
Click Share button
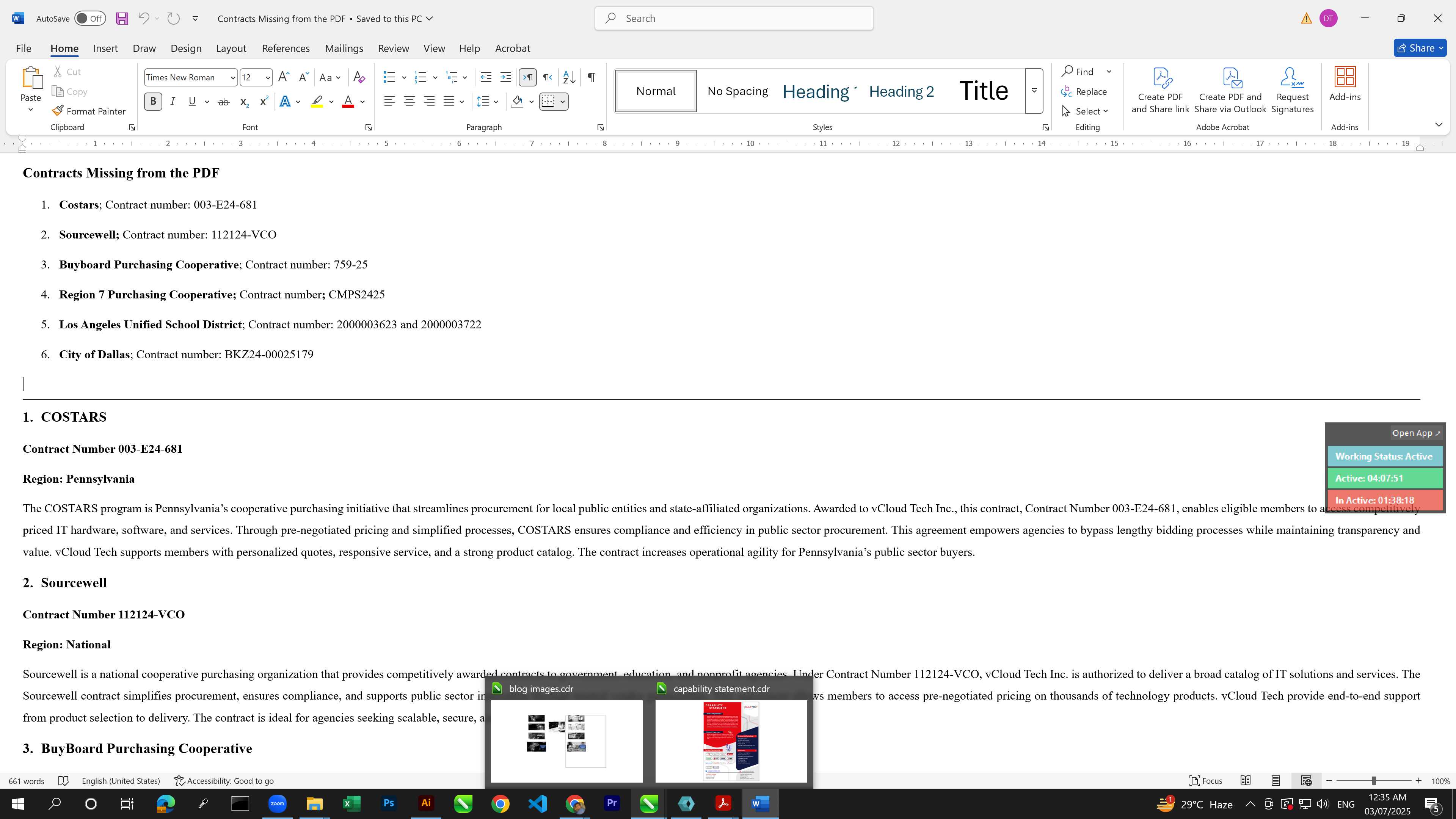1420,48
